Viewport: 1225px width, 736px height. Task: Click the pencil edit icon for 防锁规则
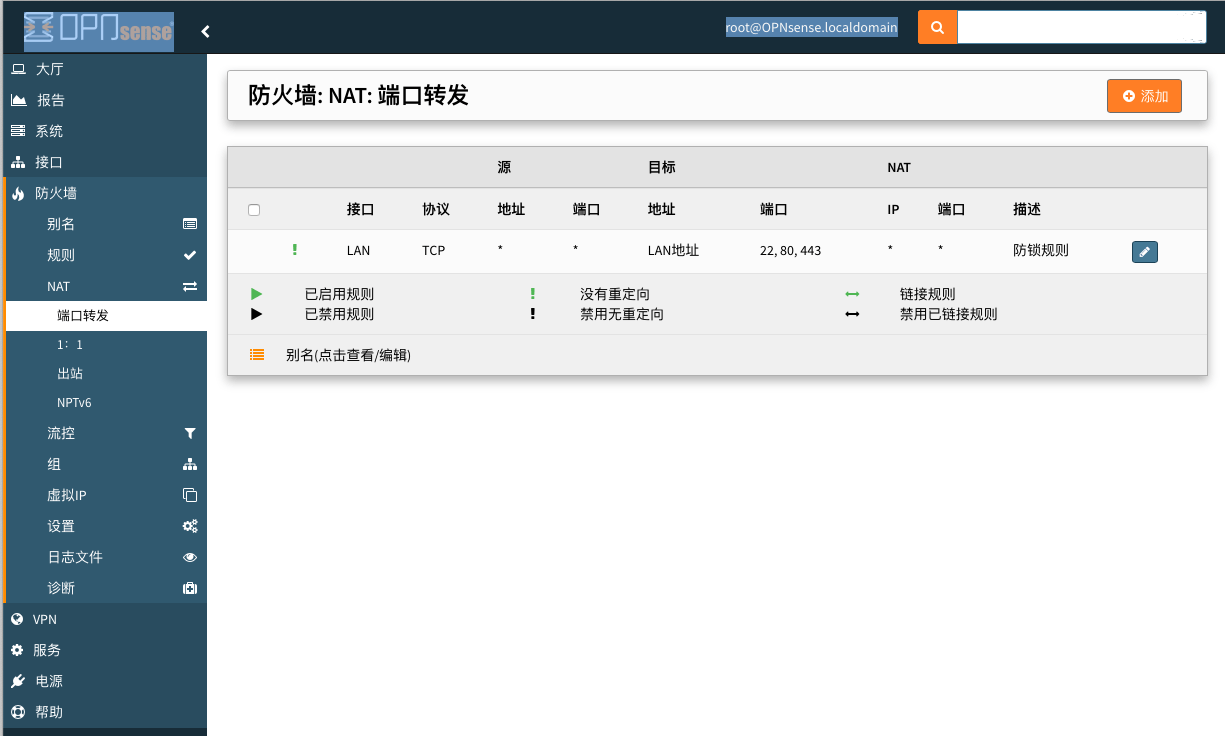[x=1144, y=251]
